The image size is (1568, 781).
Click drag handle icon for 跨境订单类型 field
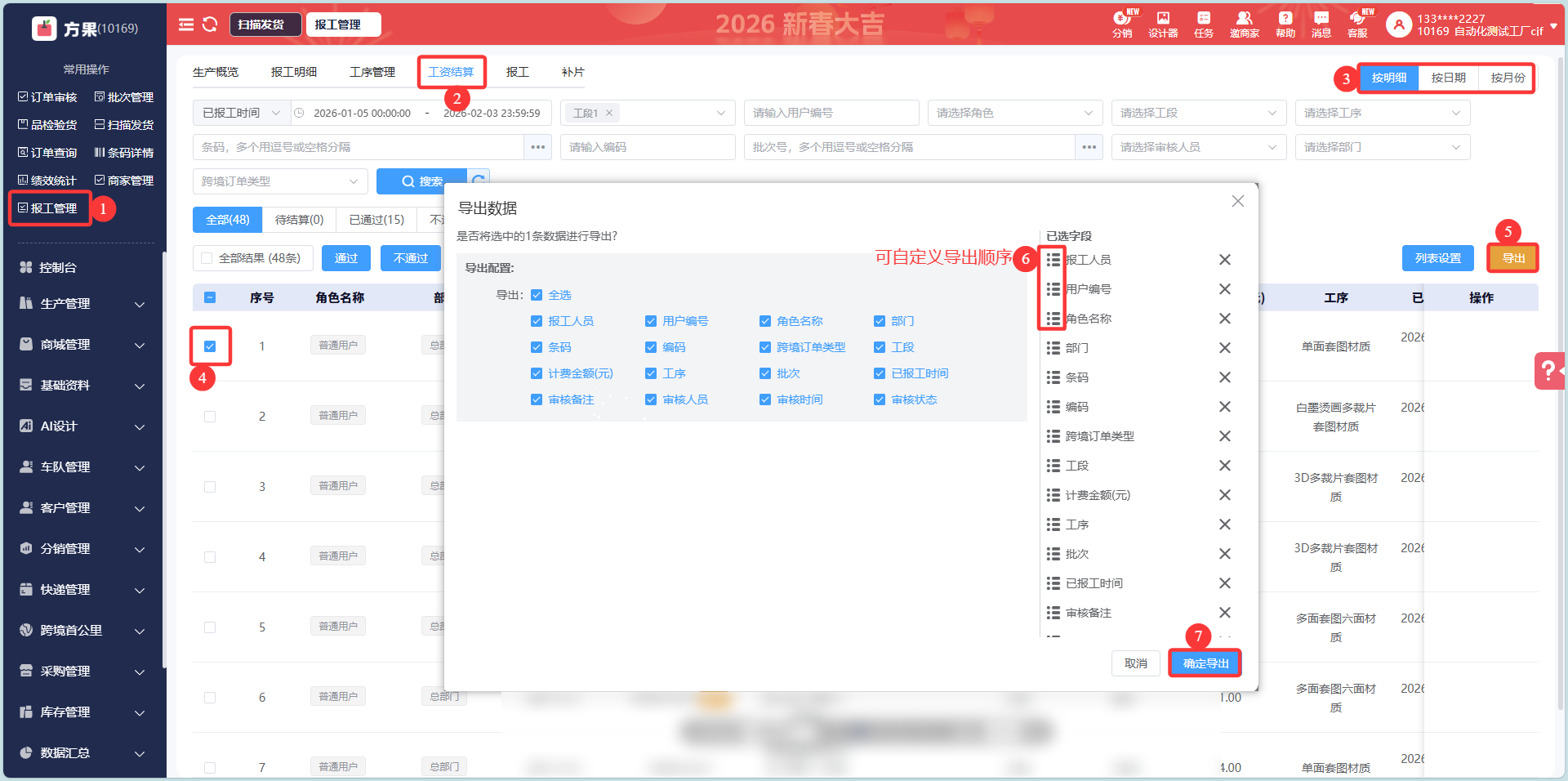point(1053,436)
